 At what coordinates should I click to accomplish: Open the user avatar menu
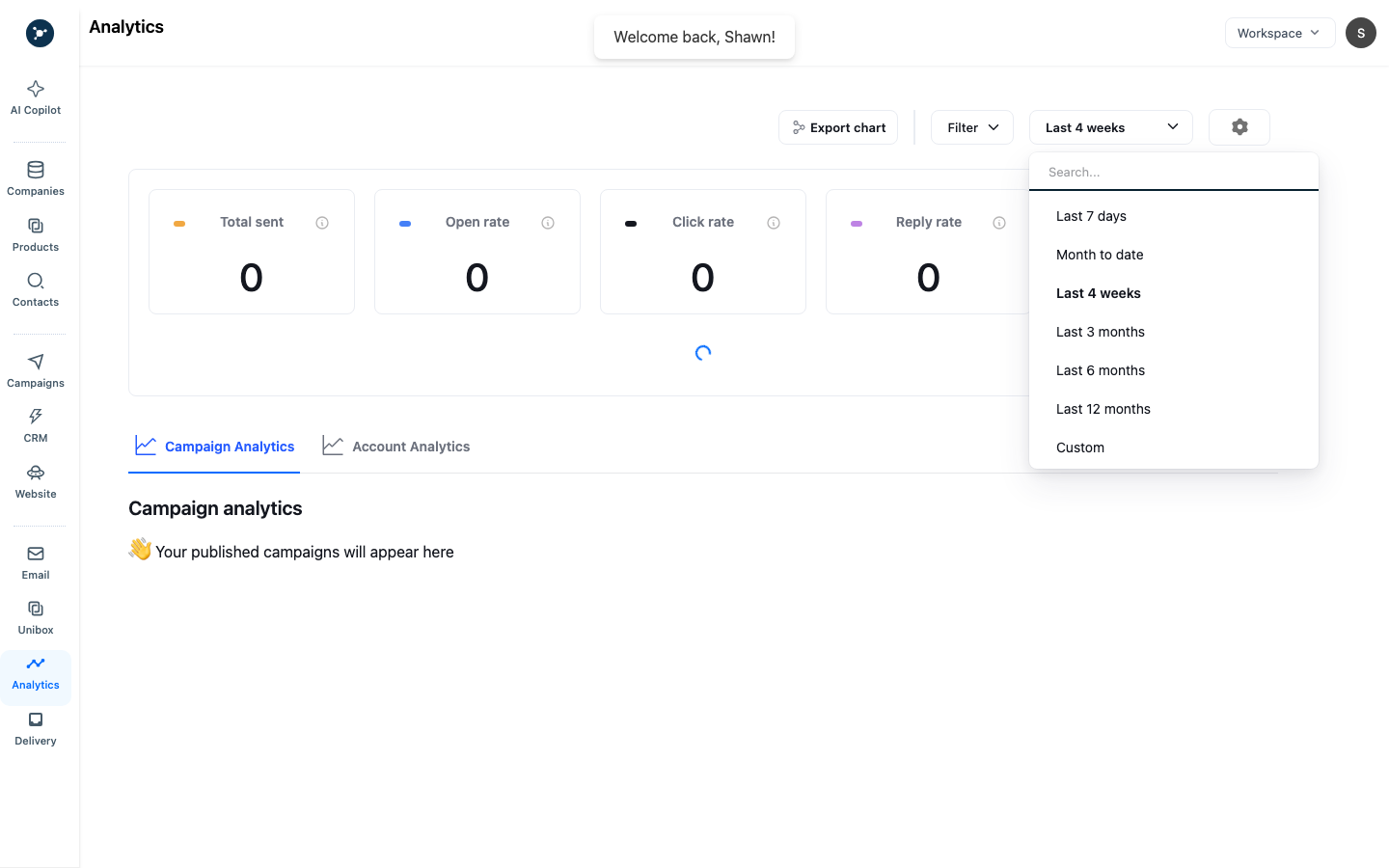(1361, 33)
